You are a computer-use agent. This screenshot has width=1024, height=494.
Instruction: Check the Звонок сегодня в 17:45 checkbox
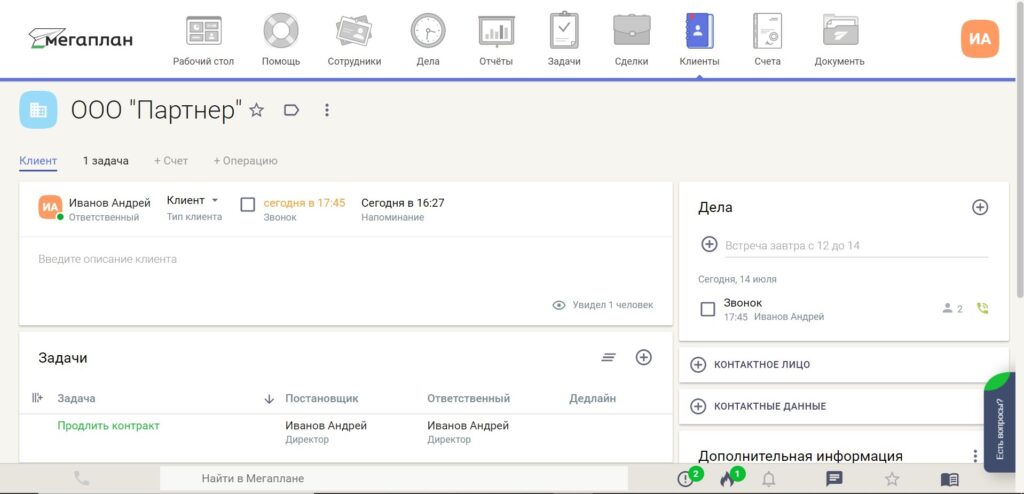pos(248,205)
